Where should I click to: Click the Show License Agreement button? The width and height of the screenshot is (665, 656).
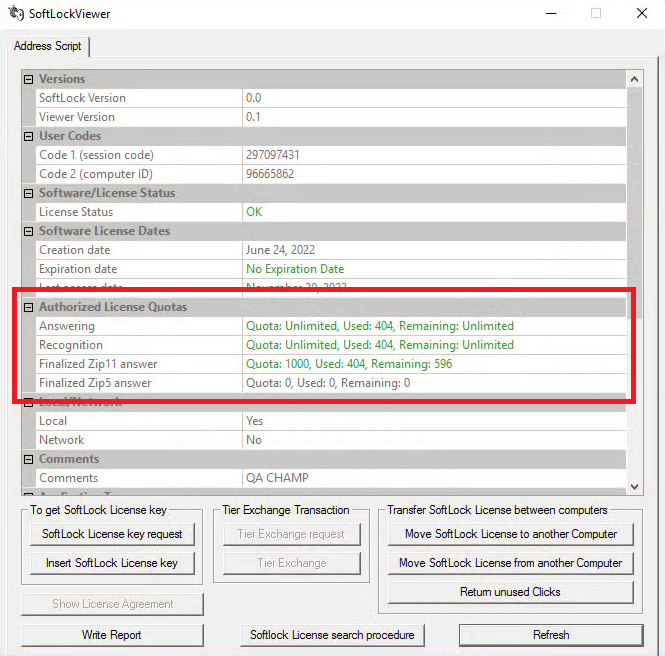(112, 604)
